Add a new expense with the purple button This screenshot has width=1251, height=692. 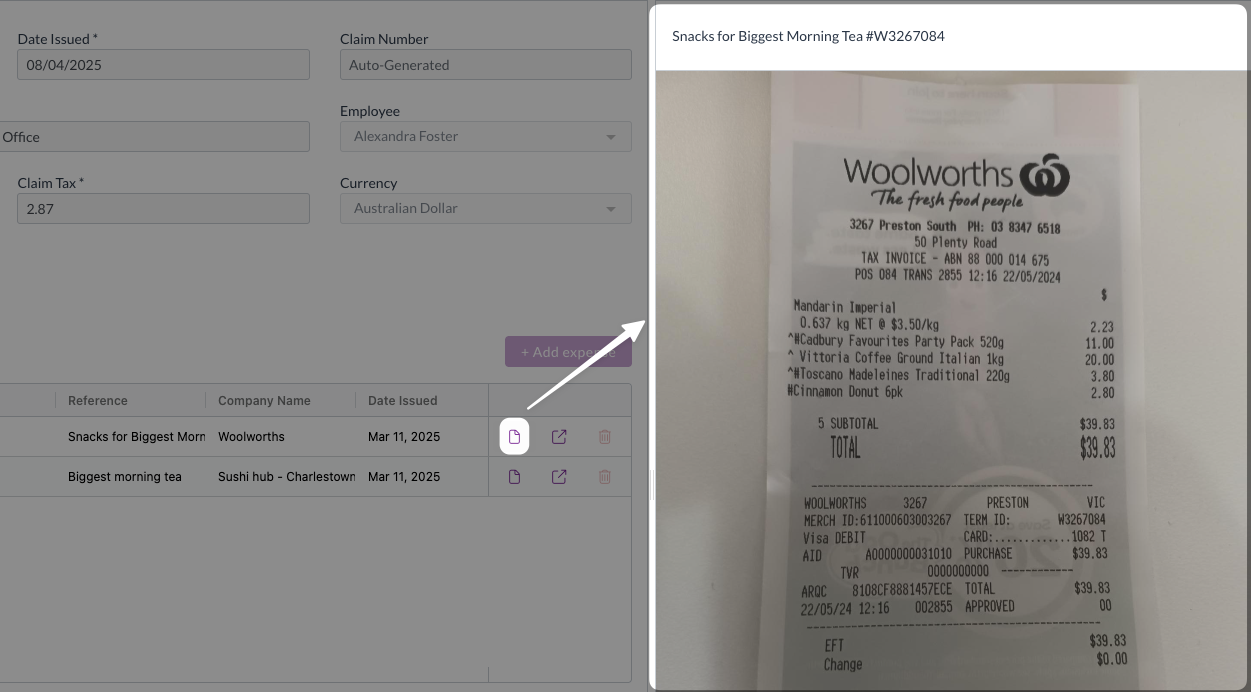(x=568, y=352)
